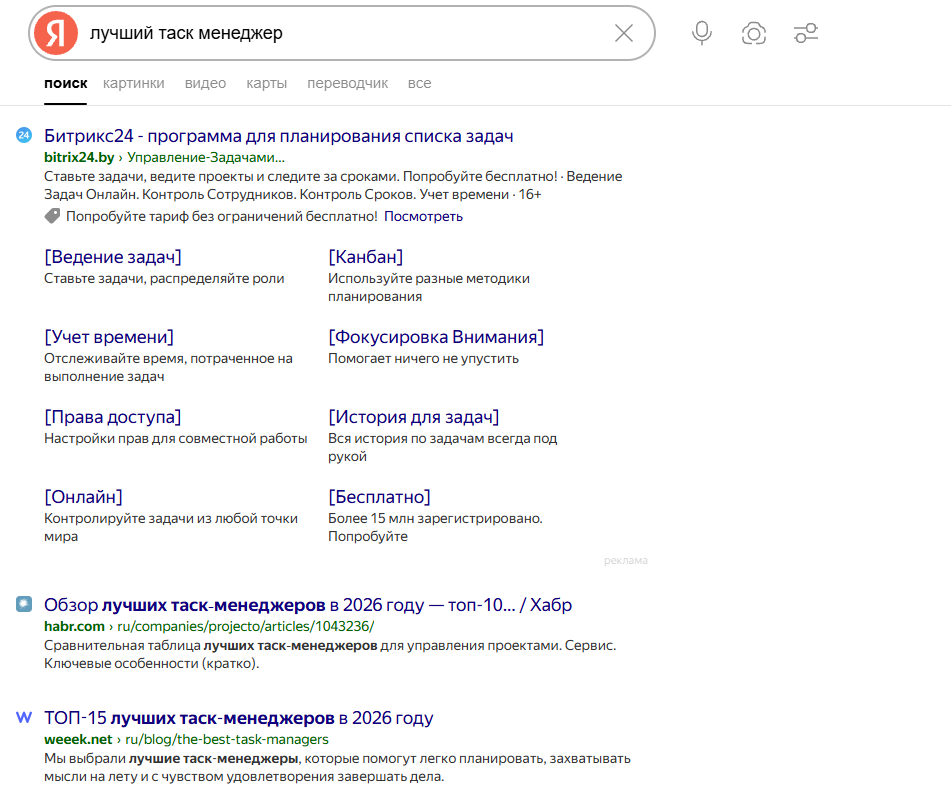Open the '[Бесплатно]' sitelink
This screenshot has width=951, height=803.
[379, 497]
